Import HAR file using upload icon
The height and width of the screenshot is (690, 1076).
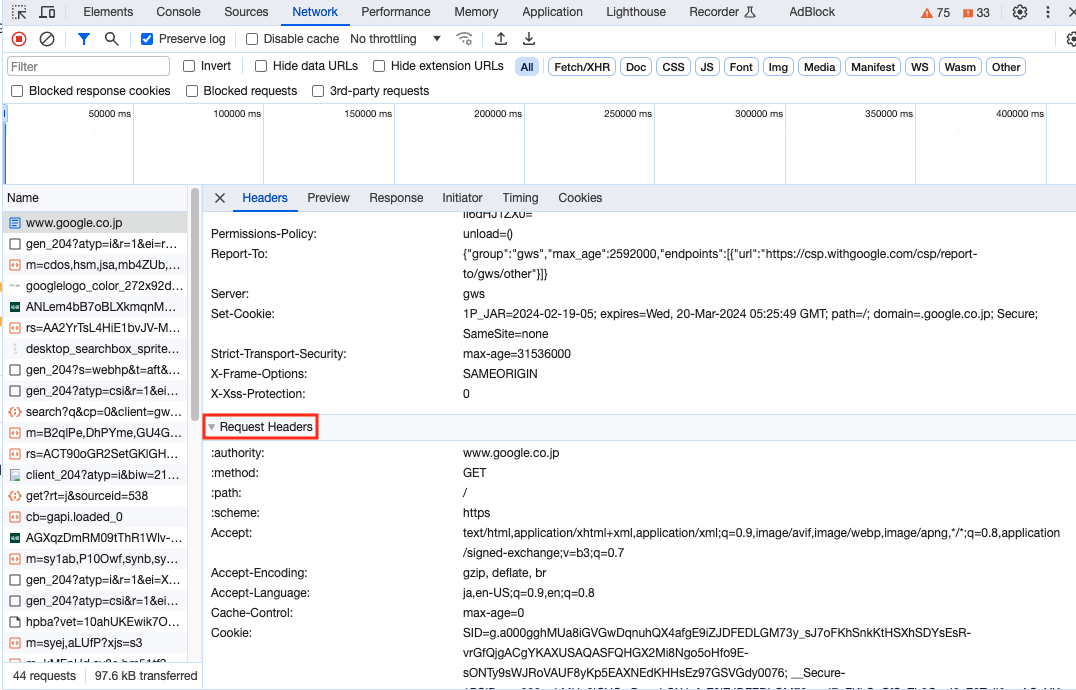click(x=501, y=38)
